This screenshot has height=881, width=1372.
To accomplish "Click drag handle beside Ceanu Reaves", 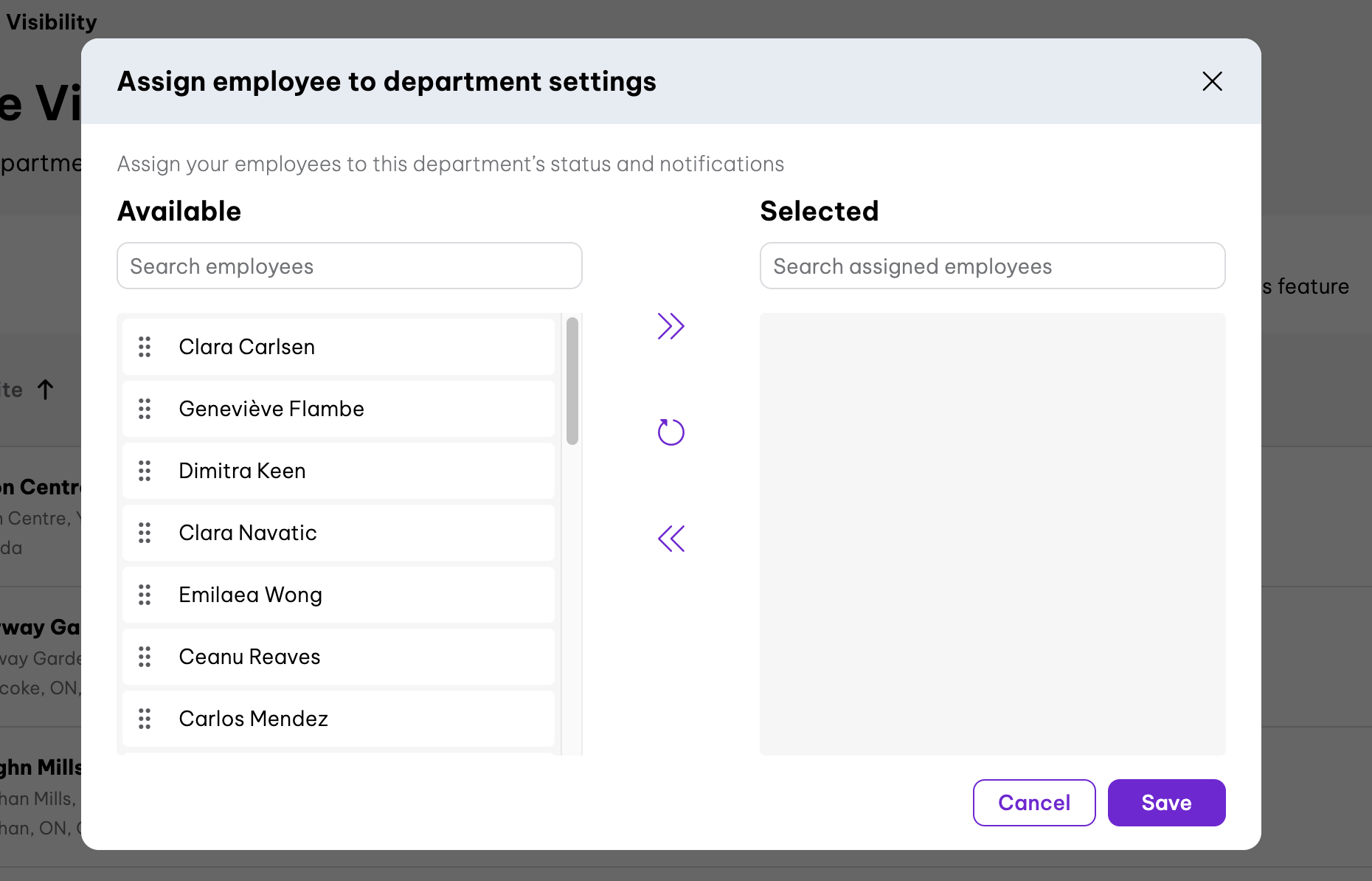I will point(145,657).
